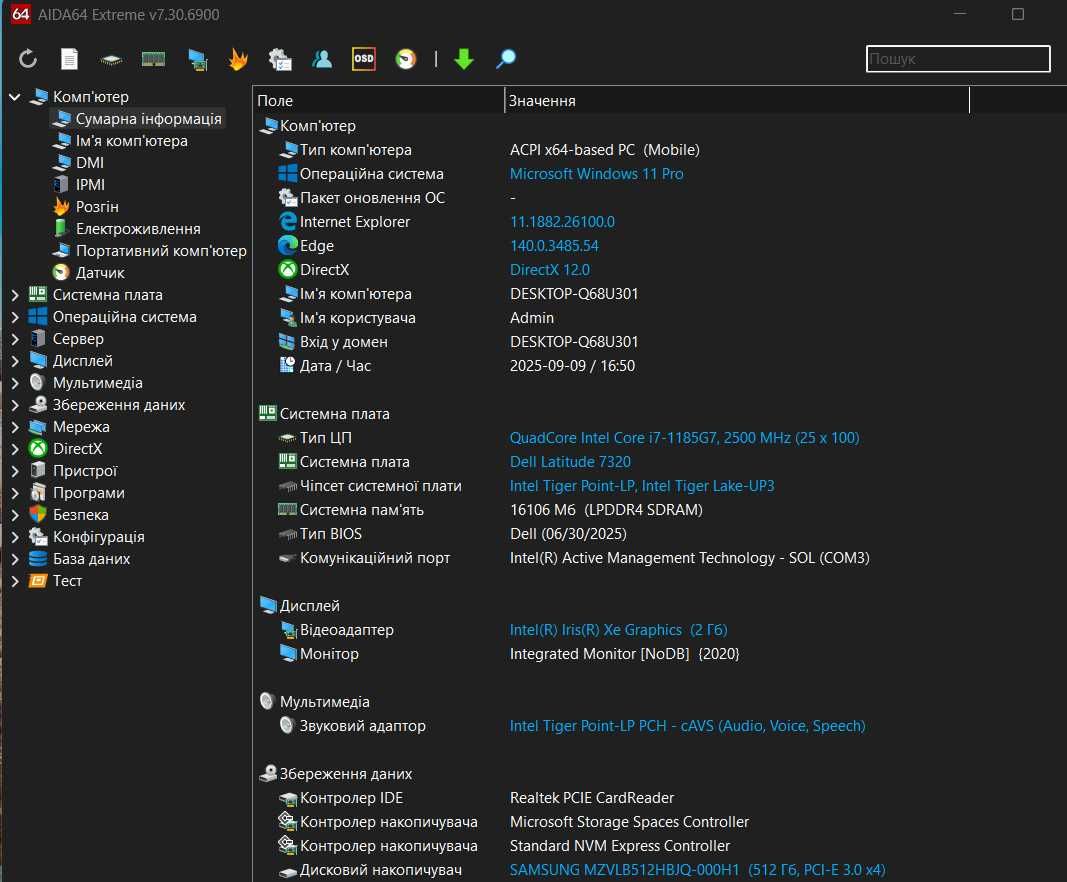
Task: Open the Internet Explorer version 11.1882.26100.0 link
Action: click(x=562, y=222)
